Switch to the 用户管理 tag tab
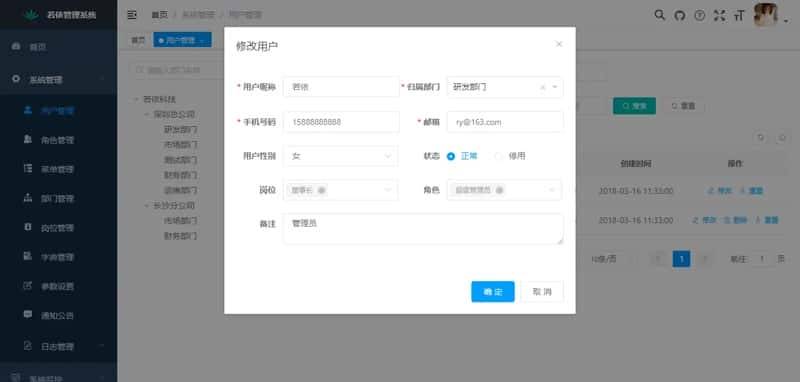 tap(182, 40)
